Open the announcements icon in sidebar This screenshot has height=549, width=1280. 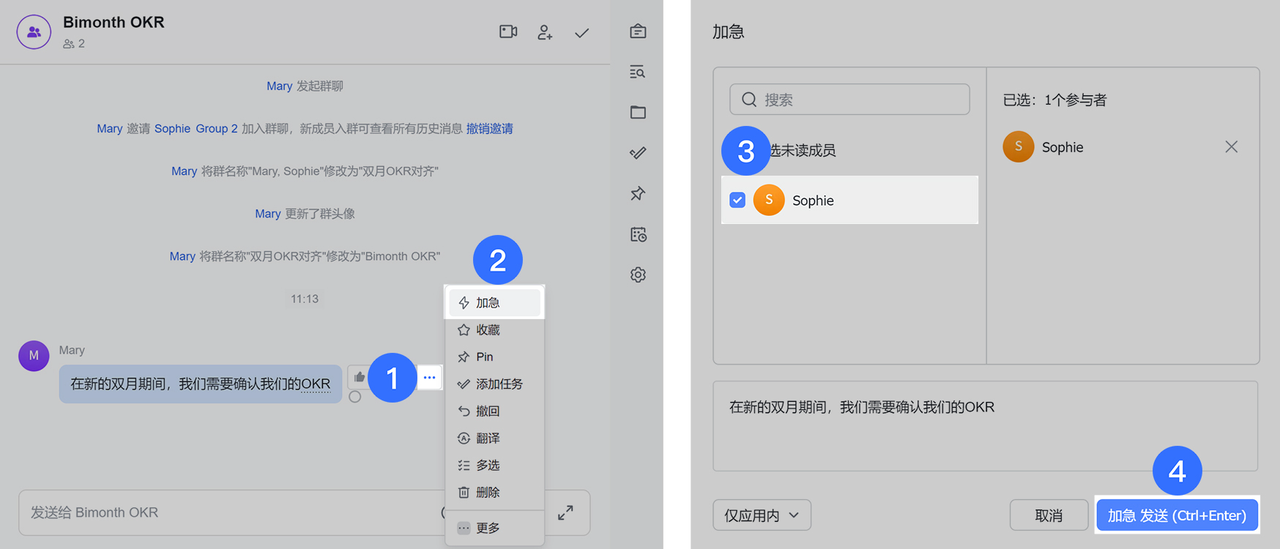[x=638, y=32]
